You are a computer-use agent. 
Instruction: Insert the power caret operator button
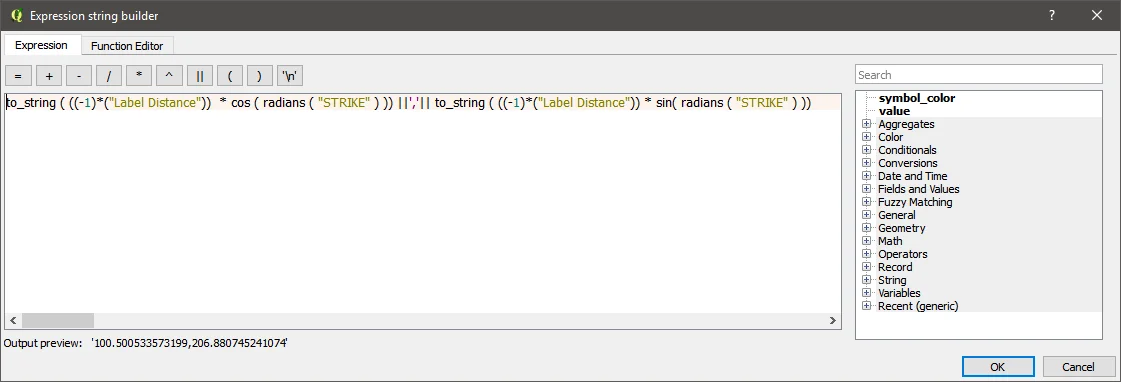click(169, 75)
